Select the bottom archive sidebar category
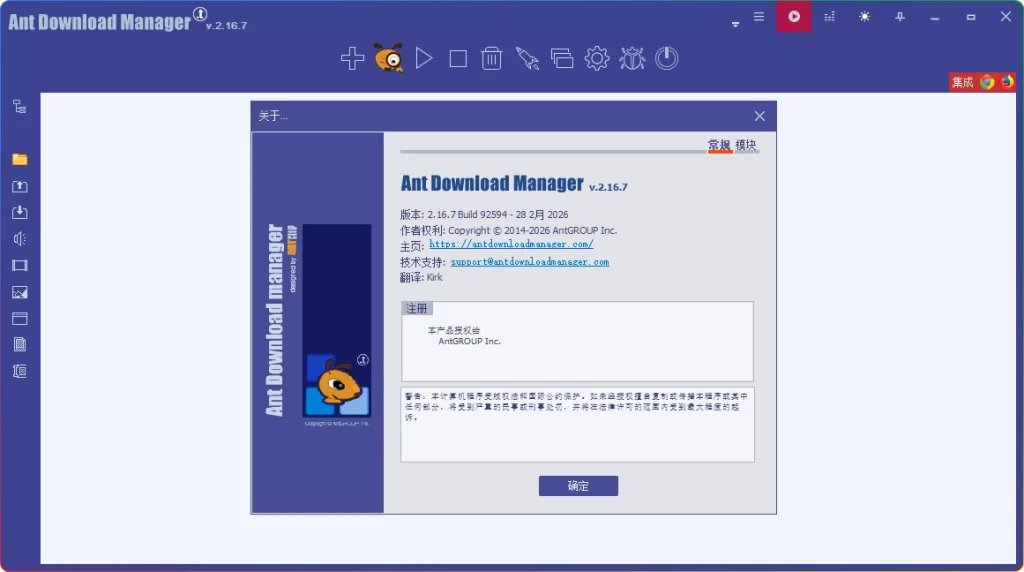The height and width of the screenshot is (572, 1024). pyautogui.click(x=20, y=372)
